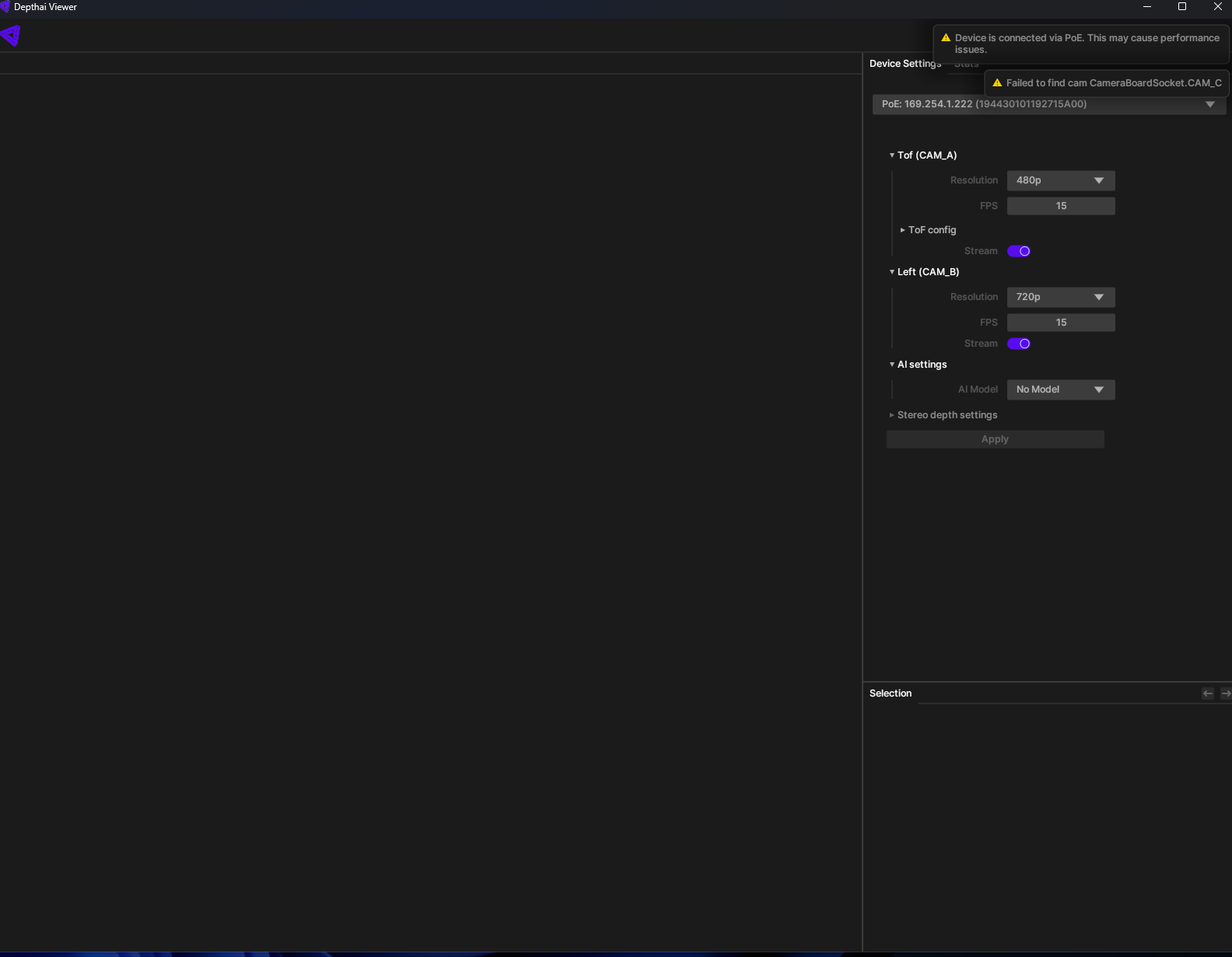Collapse the AI settings section
This screenshot has height=957, width=1232.
click(921, 365)
